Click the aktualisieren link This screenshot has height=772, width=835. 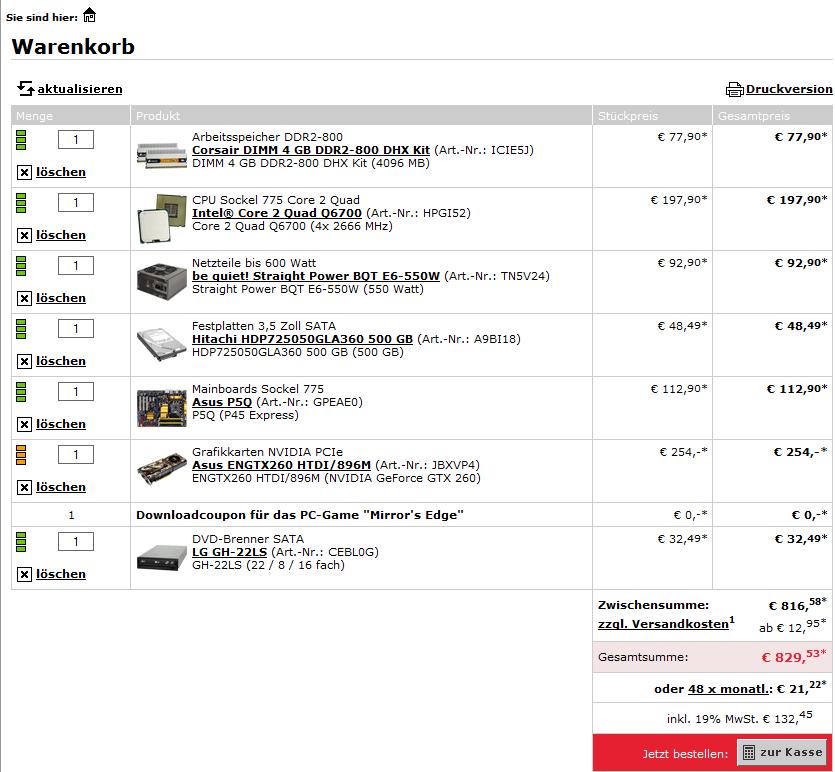click(80, 89)
